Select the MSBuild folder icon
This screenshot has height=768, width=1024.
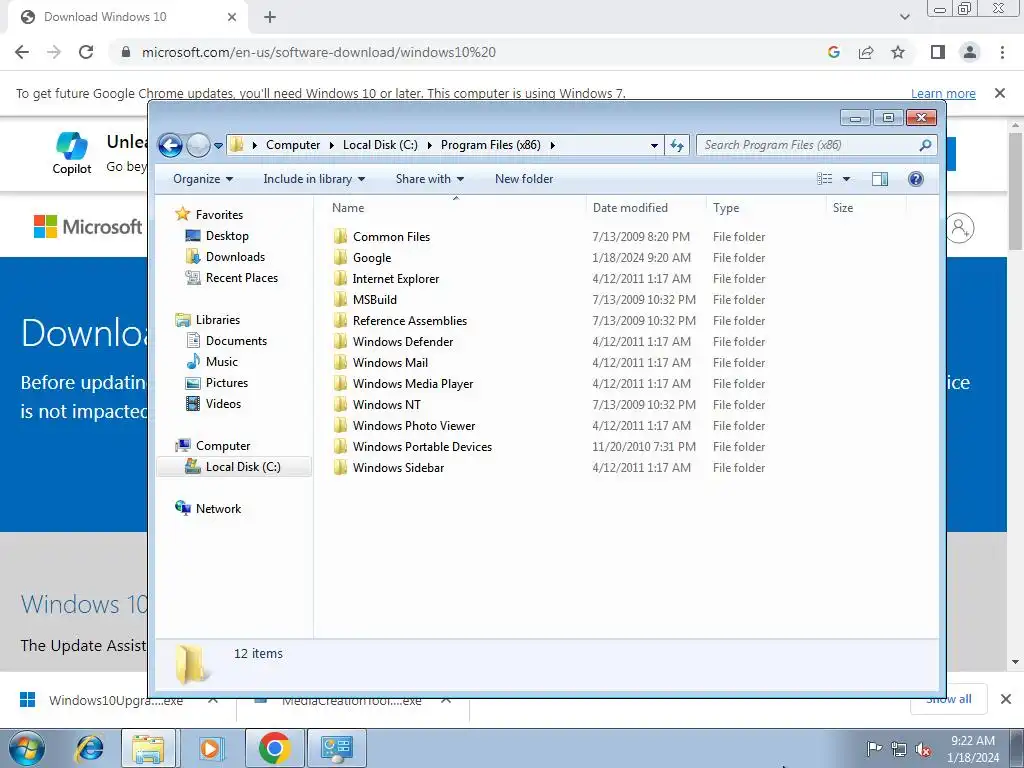[x=340, y=300]
